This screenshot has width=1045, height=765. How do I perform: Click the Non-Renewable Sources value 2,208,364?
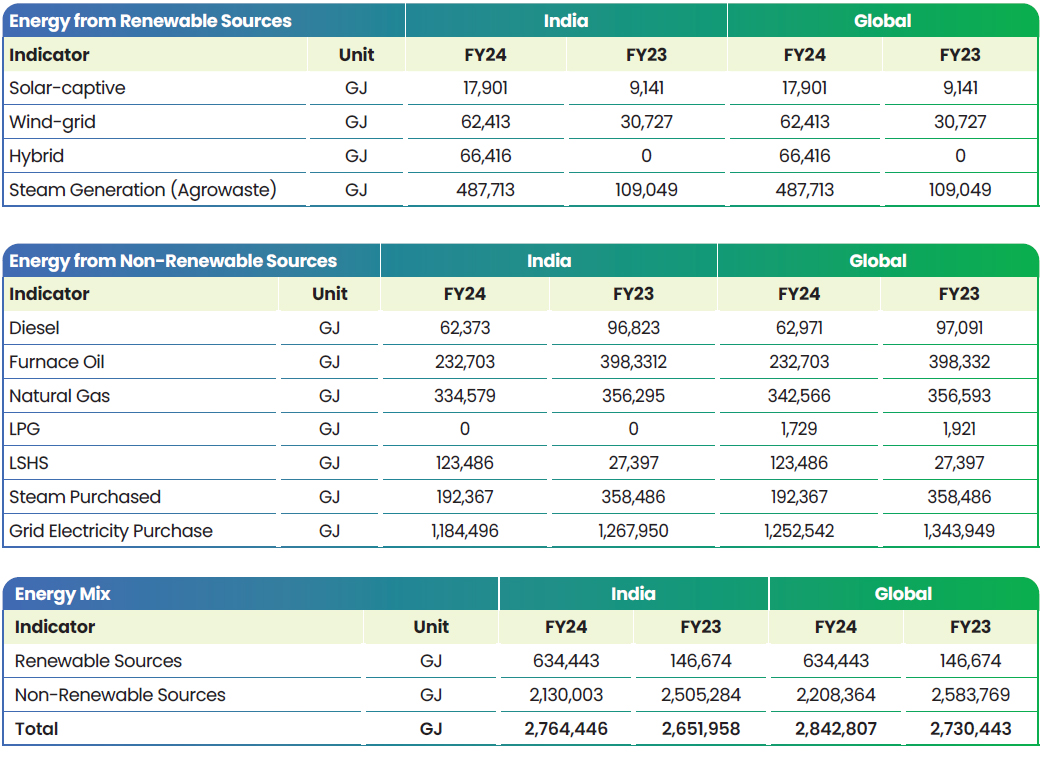pos(836,694)
